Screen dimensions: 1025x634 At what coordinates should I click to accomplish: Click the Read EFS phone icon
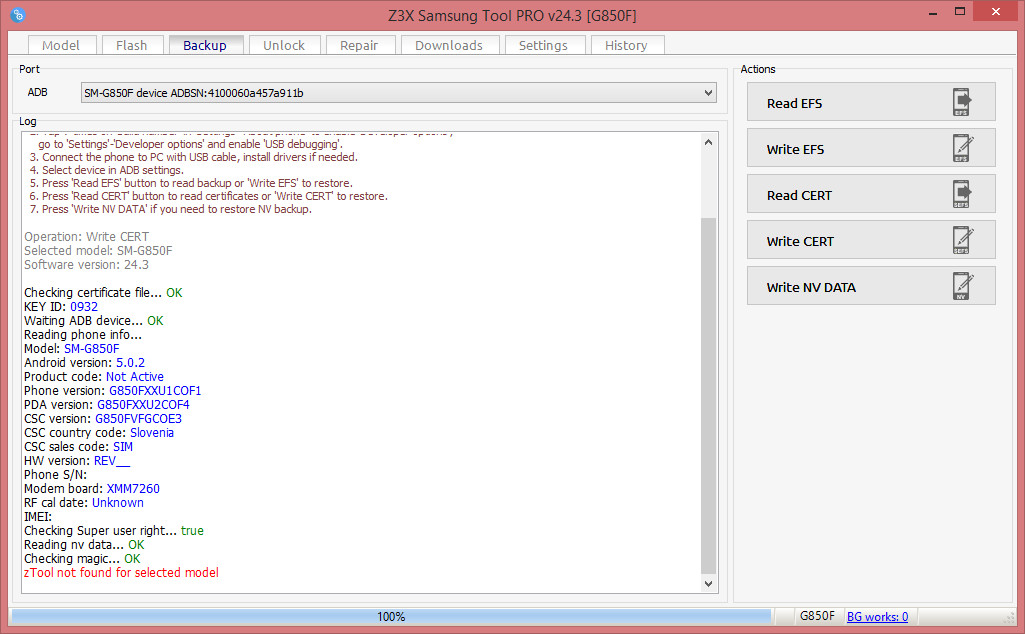(962, 102)
